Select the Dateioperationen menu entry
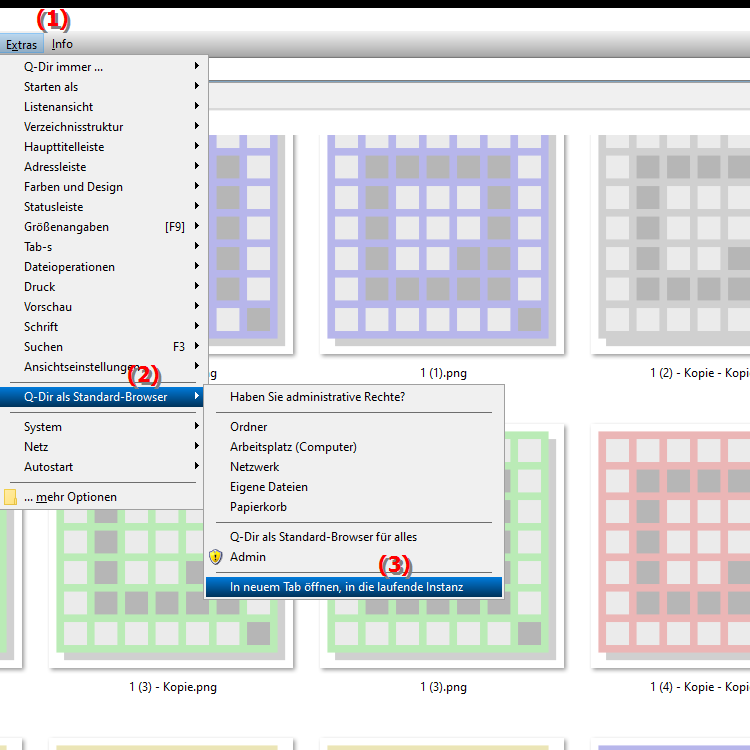Viewport: 750px width, 750px height. pyautogui.click(x=104, y=267)
